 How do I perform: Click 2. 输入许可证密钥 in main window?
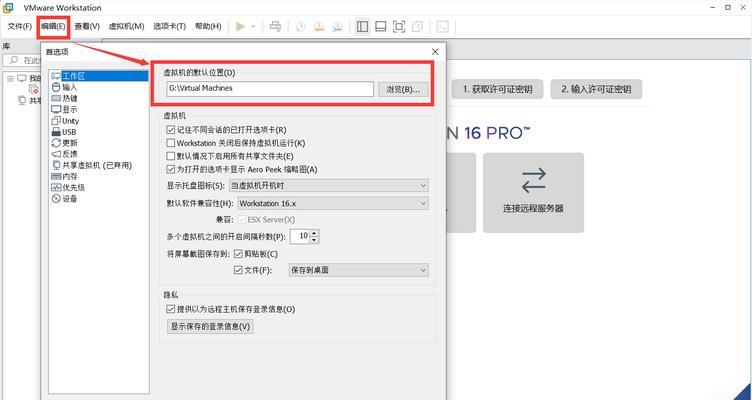click(x=596, y=89)
